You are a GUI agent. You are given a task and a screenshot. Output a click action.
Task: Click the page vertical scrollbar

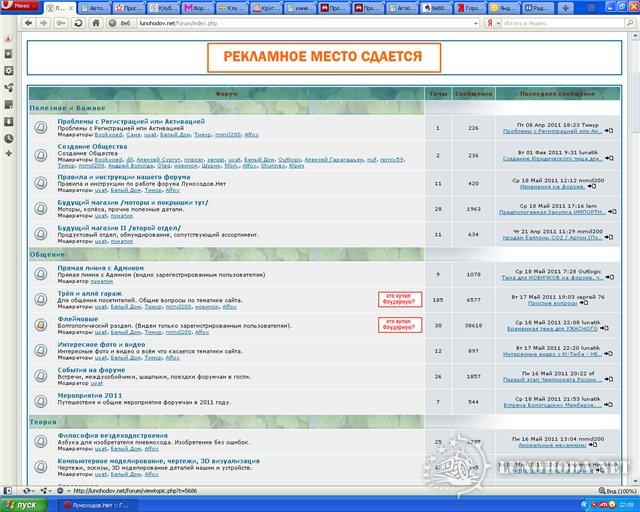coord(636,260)
